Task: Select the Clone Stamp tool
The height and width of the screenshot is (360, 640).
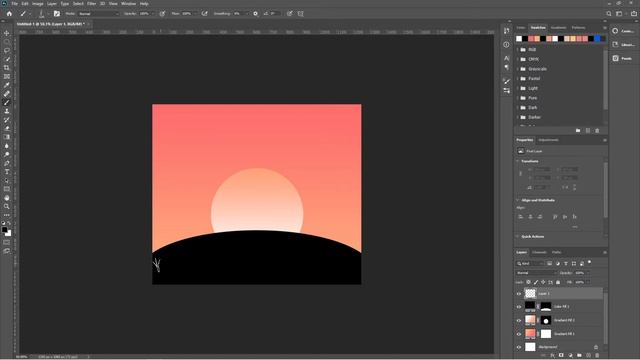Action: click(x=7, y=111)
